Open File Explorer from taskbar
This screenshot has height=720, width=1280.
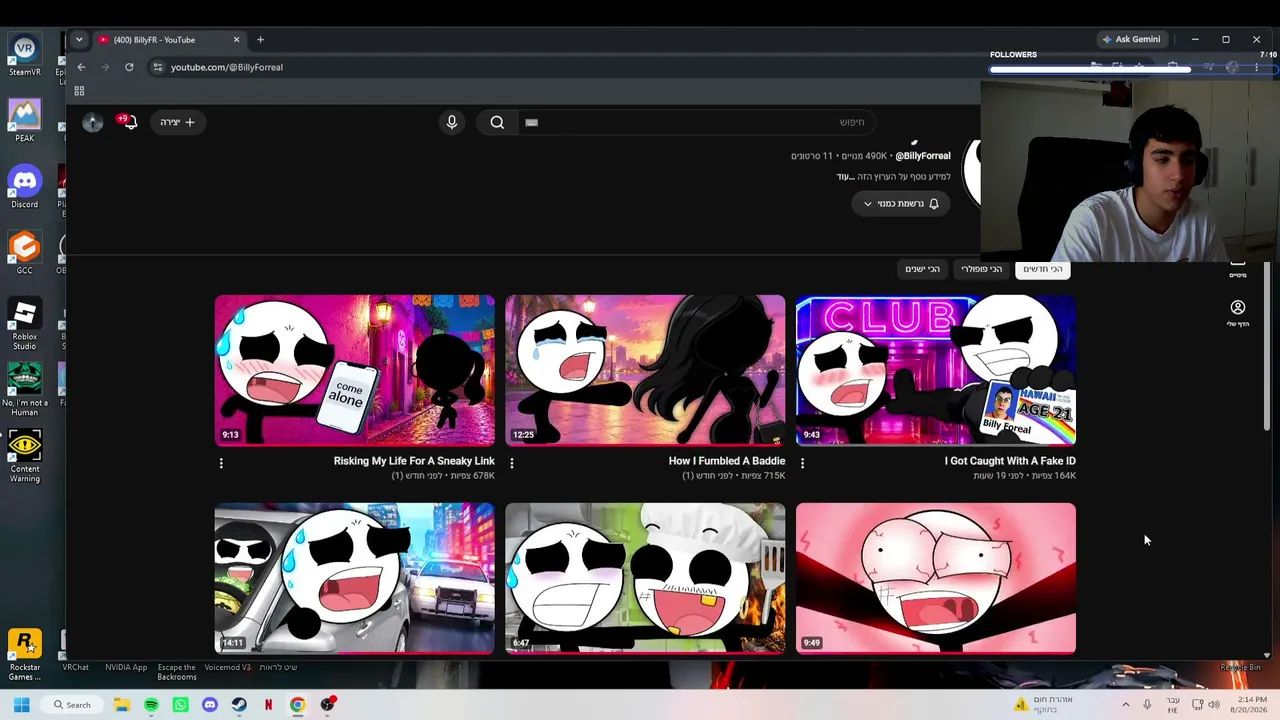click(122, 705)
